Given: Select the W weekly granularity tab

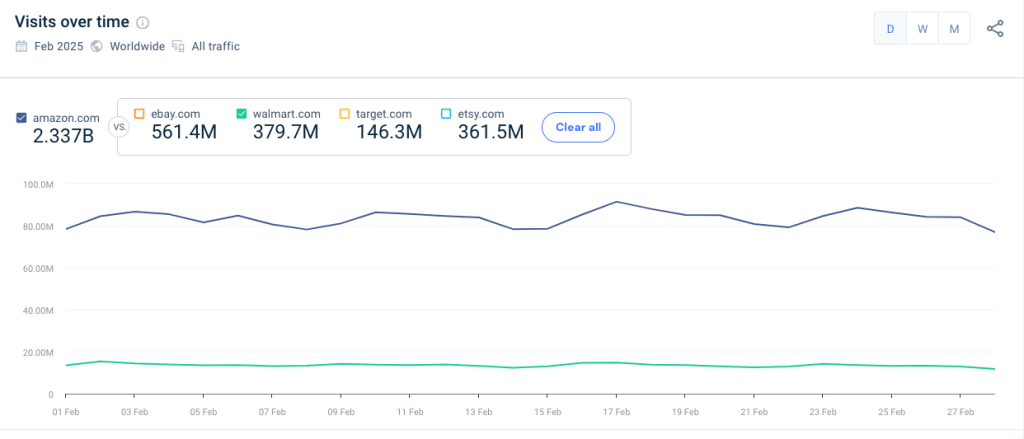Looking at the screenshot, I should click(x=922, y=29).
